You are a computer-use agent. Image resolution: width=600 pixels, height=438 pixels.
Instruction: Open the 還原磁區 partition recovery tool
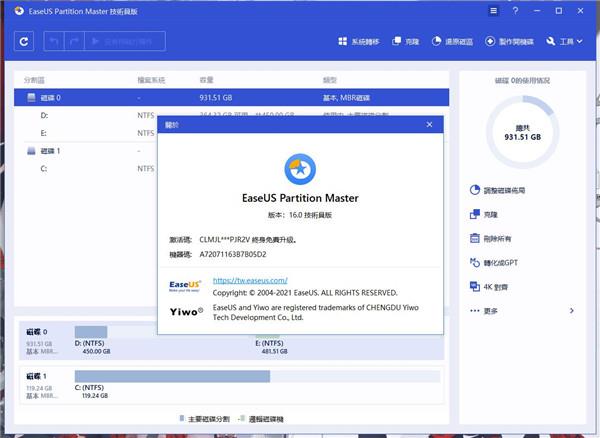pos(452,41)
